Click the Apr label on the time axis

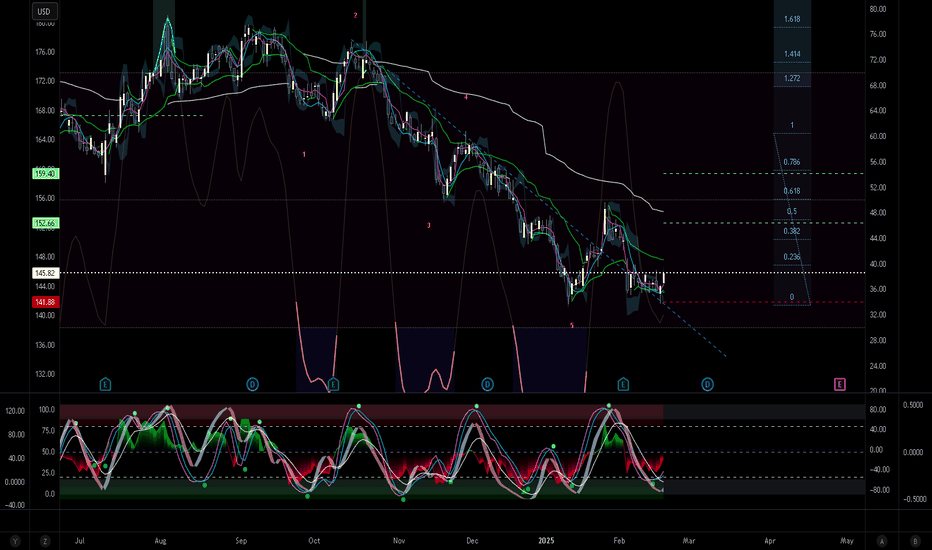pyautogui.click(x=770, y=540)
